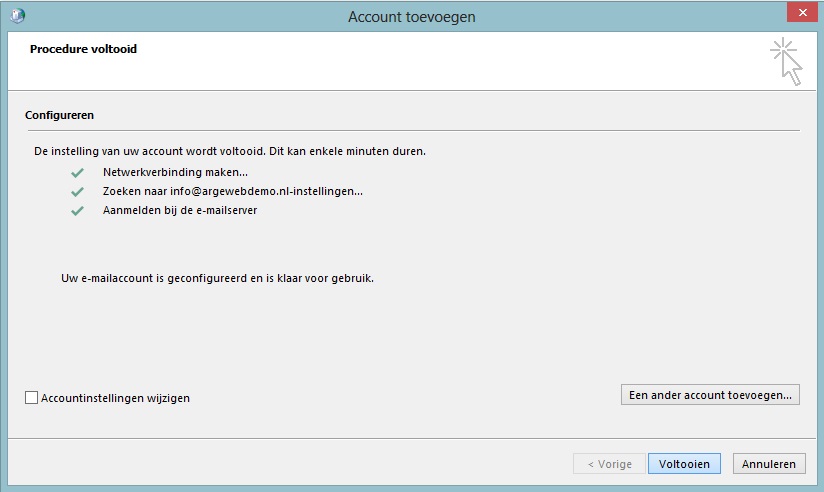
Task: Enable the Accountinstellingen wijzigen checkbox
Action: (32, 397)
